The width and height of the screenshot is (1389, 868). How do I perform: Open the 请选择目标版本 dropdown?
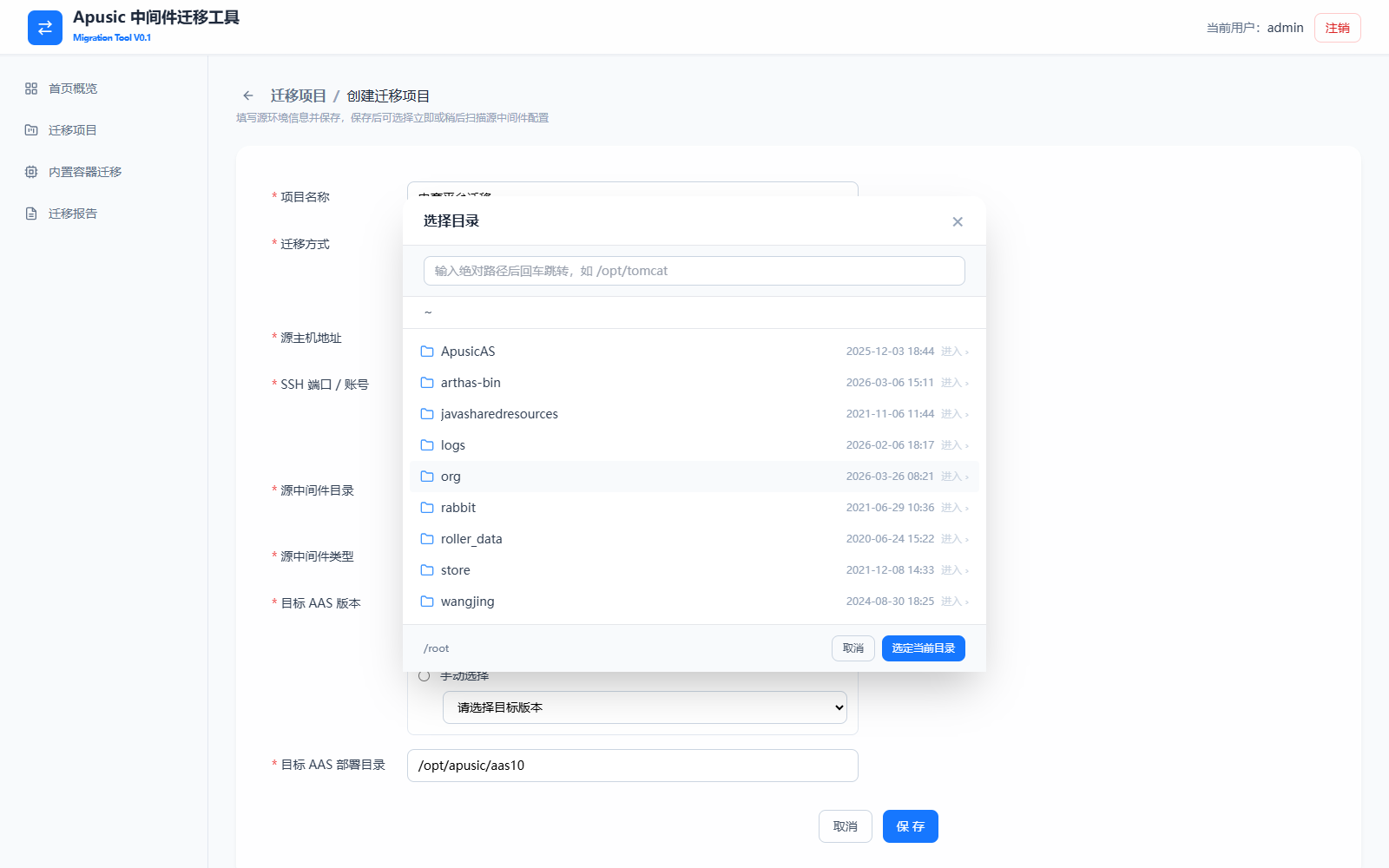(645, 707)
